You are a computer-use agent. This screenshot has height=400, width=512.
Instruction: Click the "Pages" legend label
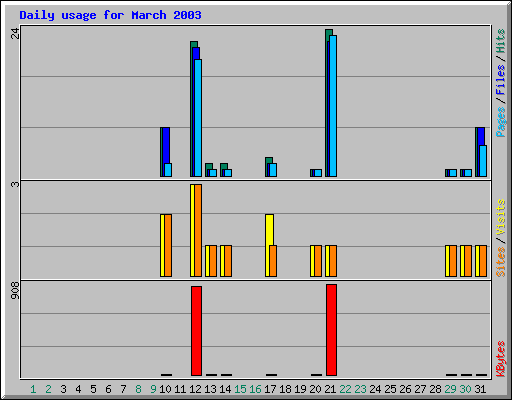click(x=500, y=122)
